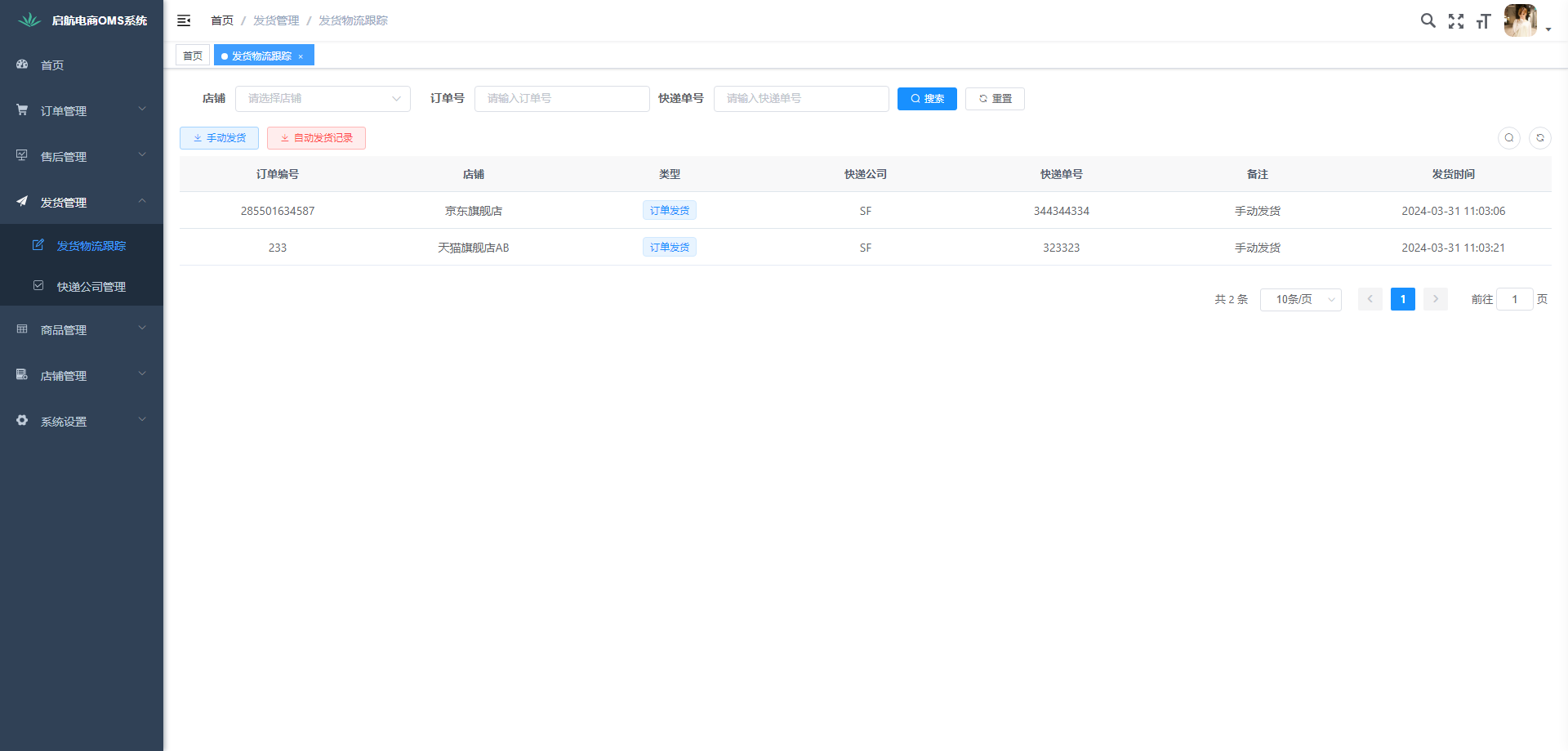Open the 请选择店铺 store dropdown
The width and height of the screenshot is (1568, 751).
[323, 99]
